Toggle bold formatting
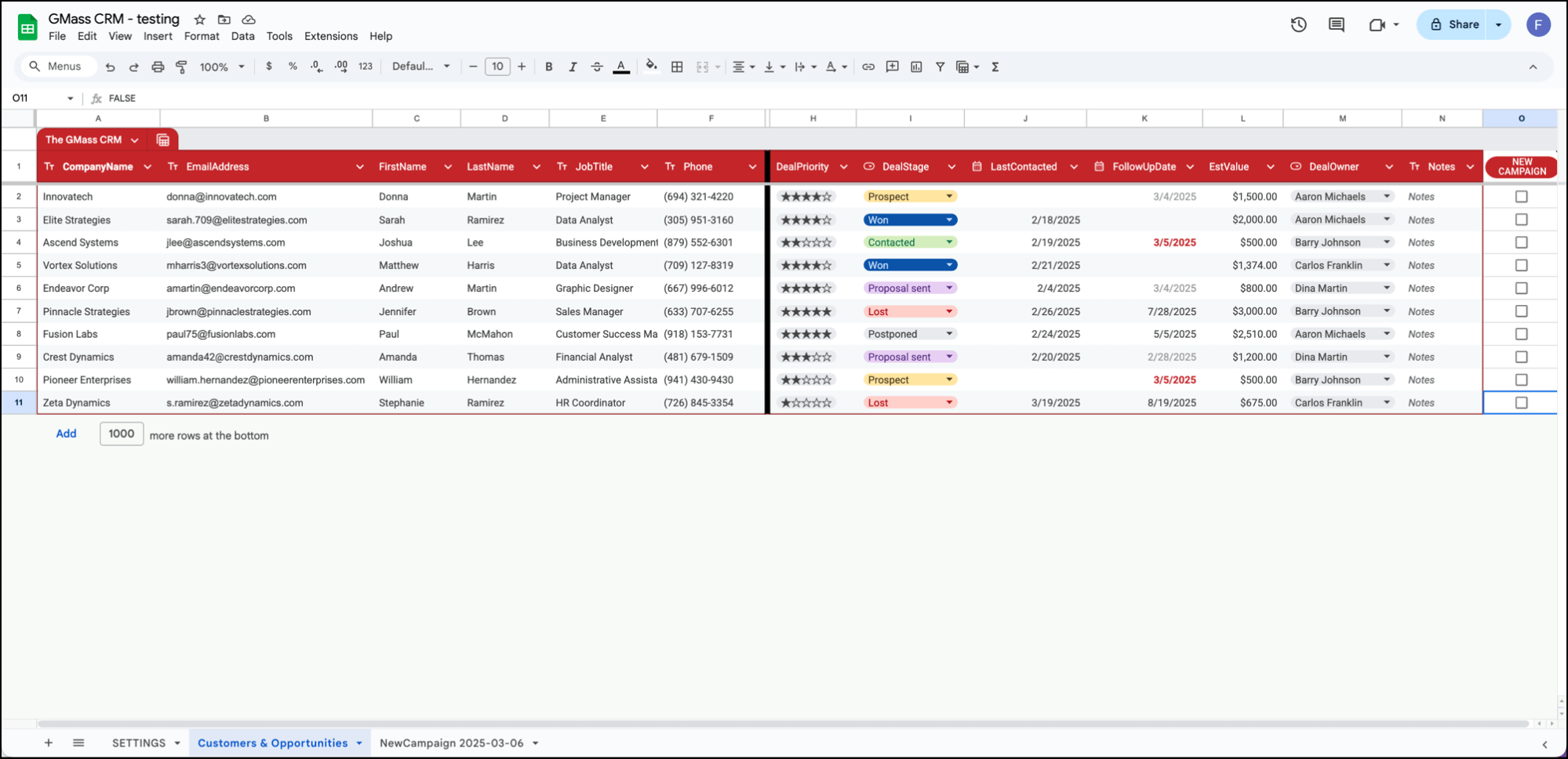1568x759 pixels. click(548, 67)
